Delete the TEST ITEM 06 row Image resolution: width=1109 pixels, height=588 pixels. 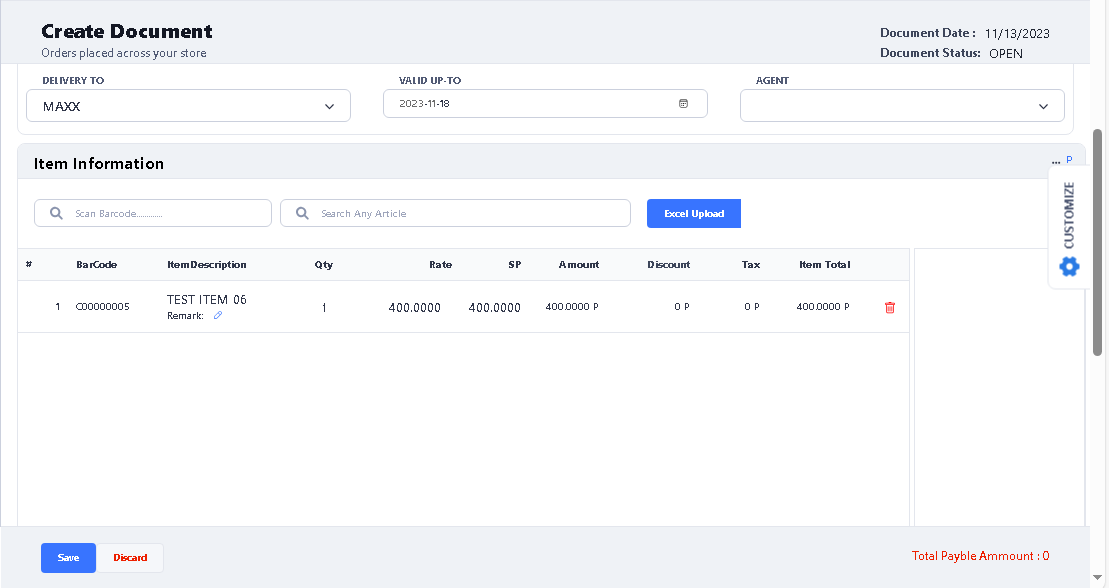click(x=890, y=307)
